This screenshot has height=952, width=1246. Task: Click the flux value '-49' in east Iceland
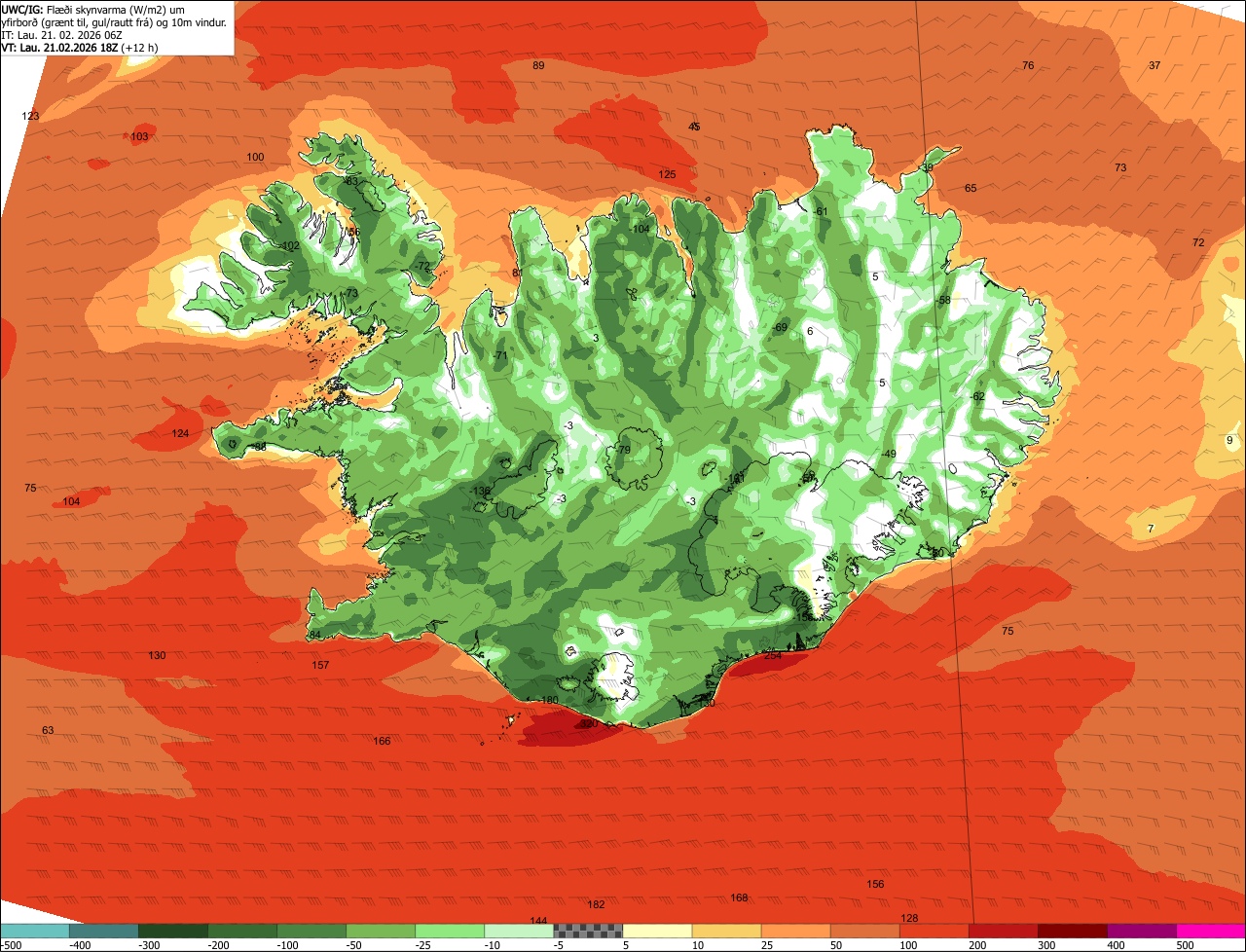[888, 455]
